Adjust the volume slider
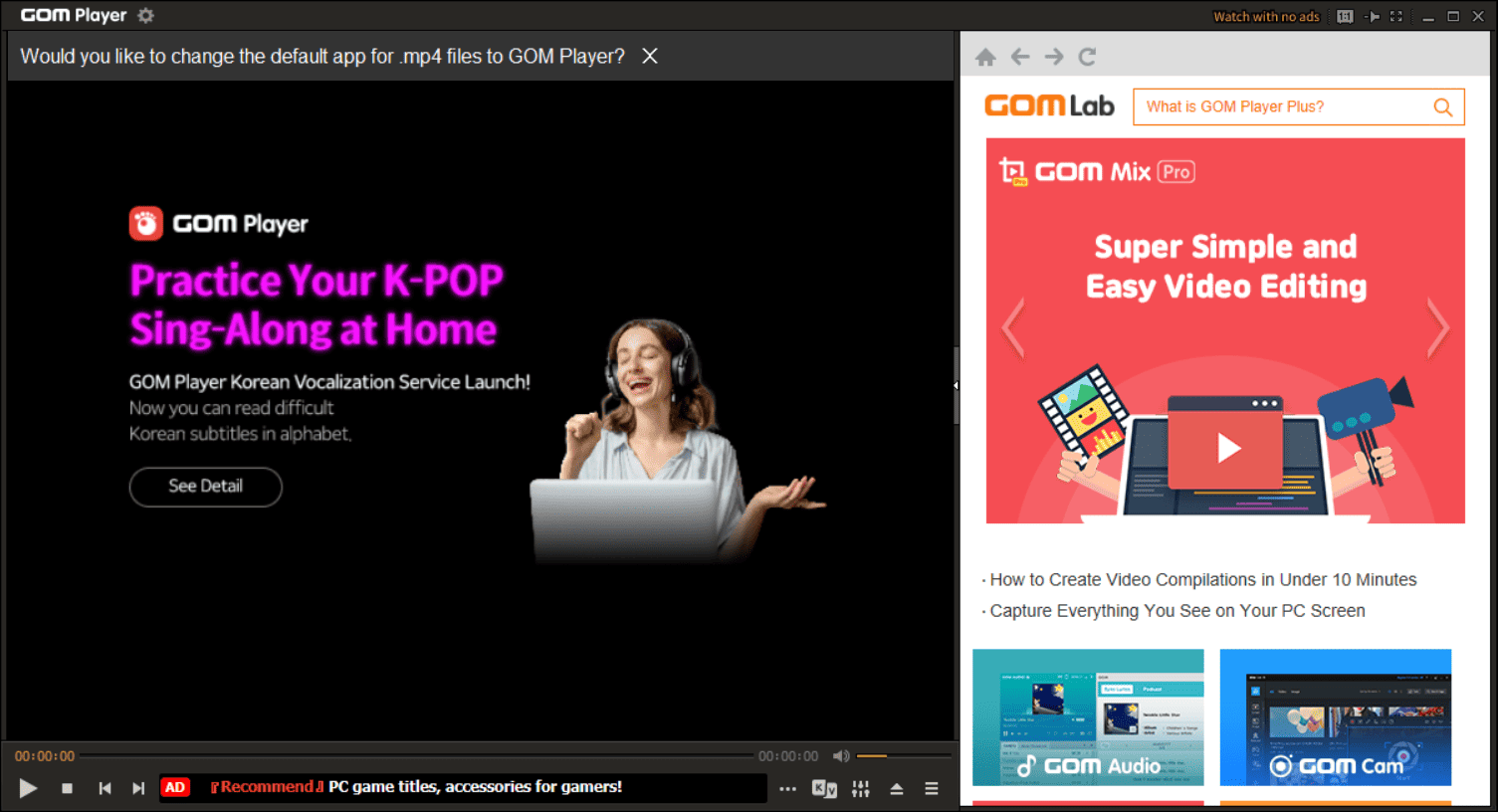 tap(886, 755)
